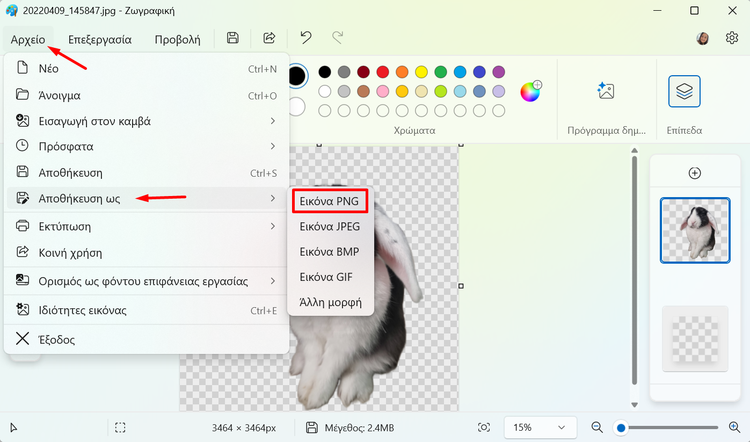Select the large black primary color circle
The width and height of the screenshot is (750, 442).
(297, 76)
